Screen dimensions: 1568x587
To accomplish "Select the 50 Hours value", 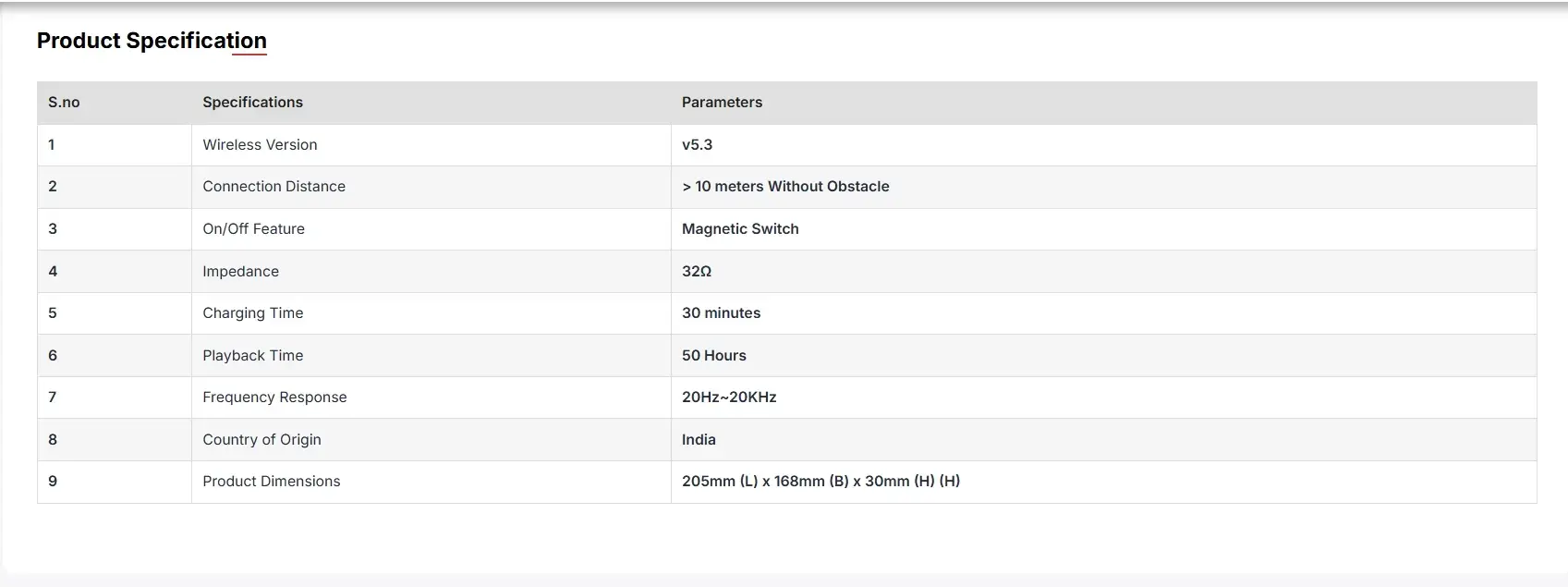I will (x=713, y=356).
